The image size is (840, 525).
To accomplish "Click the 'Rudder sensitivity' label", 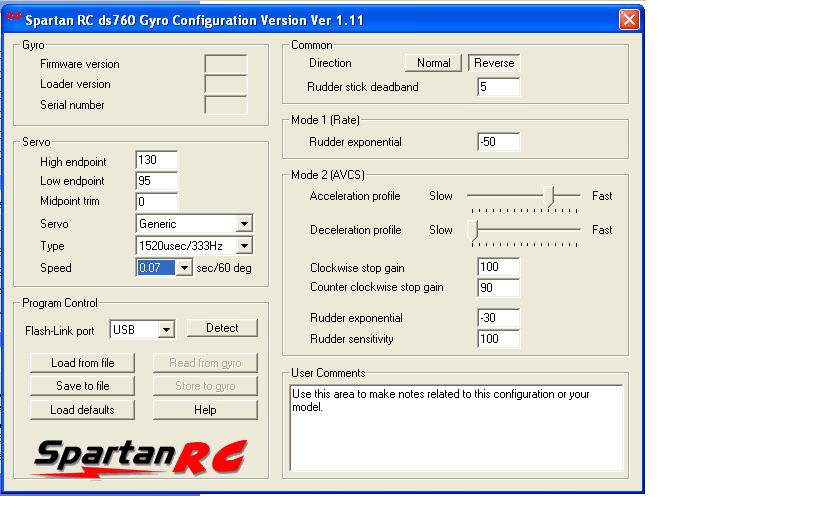I will click(x=351, y=339).
